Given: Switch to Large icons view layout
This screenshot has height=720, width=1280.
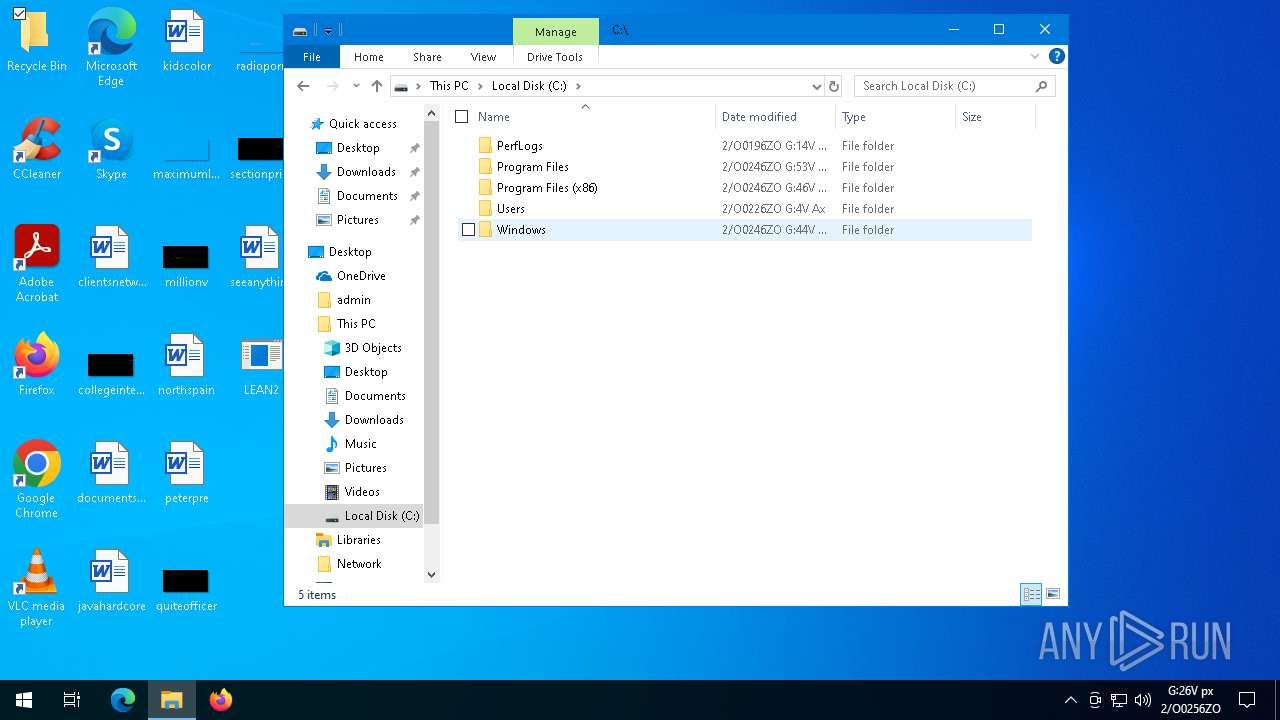Looking at the screenshot, I should click(x=1052, y=594).
